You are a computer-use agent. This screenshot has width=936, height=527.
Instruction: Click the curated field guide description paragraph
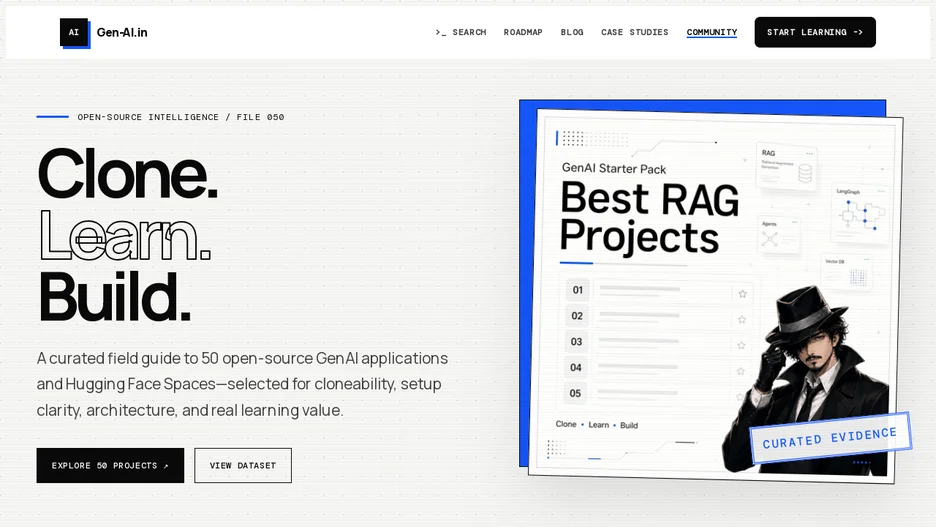tap(242, 384)
